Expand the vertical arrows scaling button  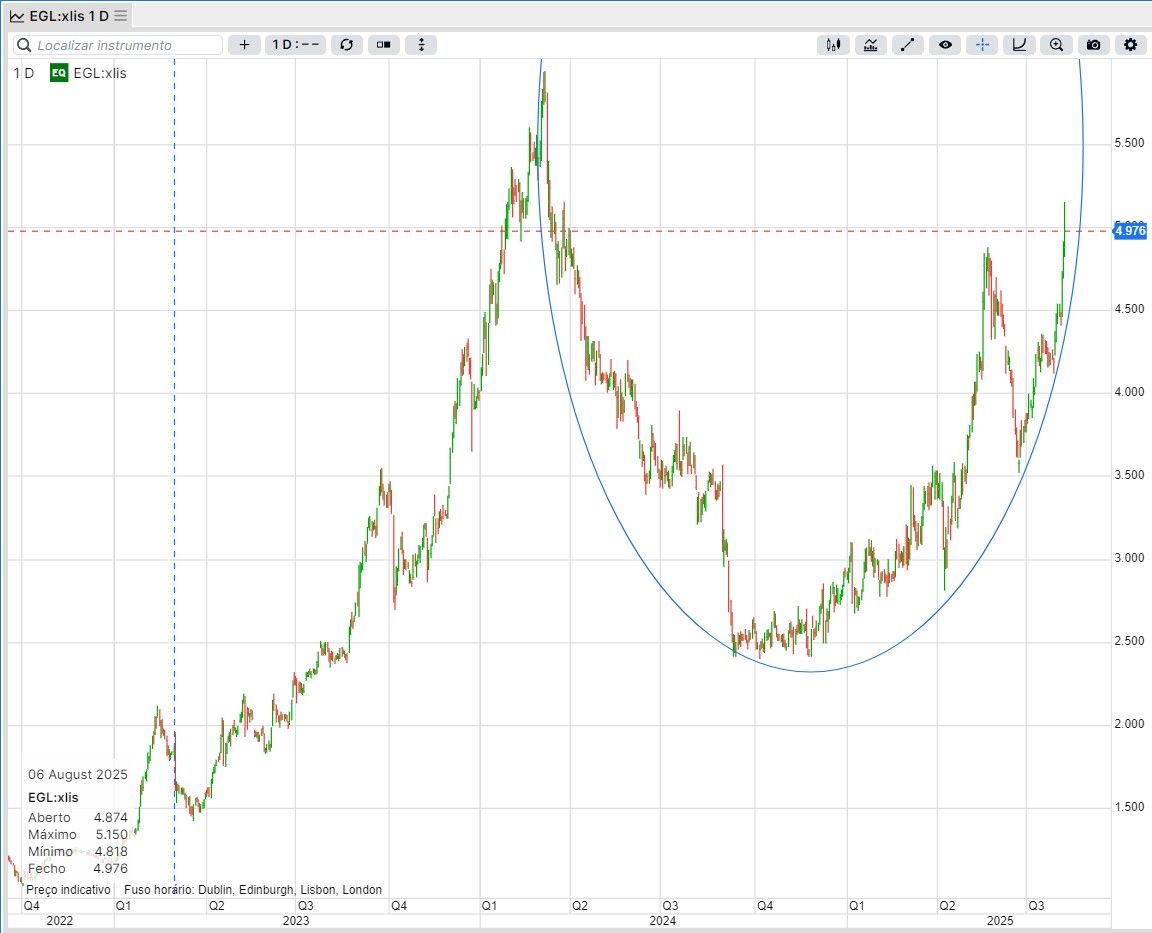pyautogui.click(x=421, y=45)
